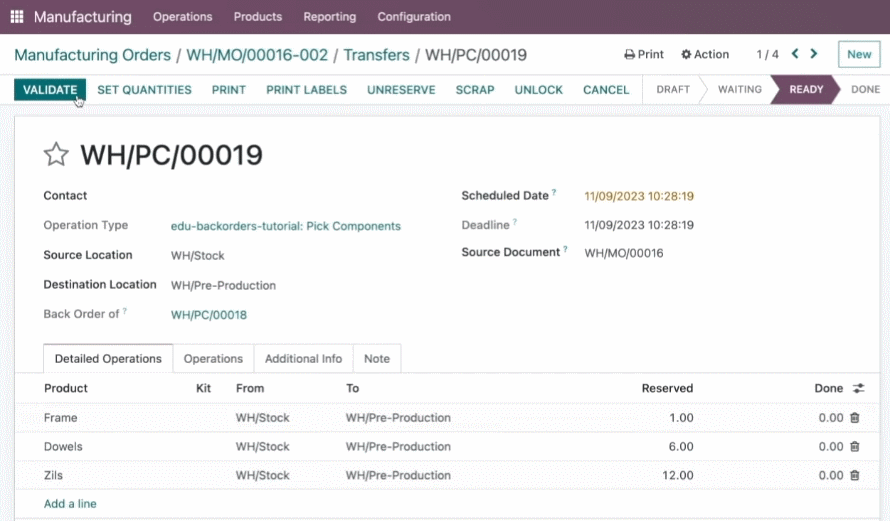Select the WAITING status stage
This screenshot has width=890, height=521.
[740, 90]
